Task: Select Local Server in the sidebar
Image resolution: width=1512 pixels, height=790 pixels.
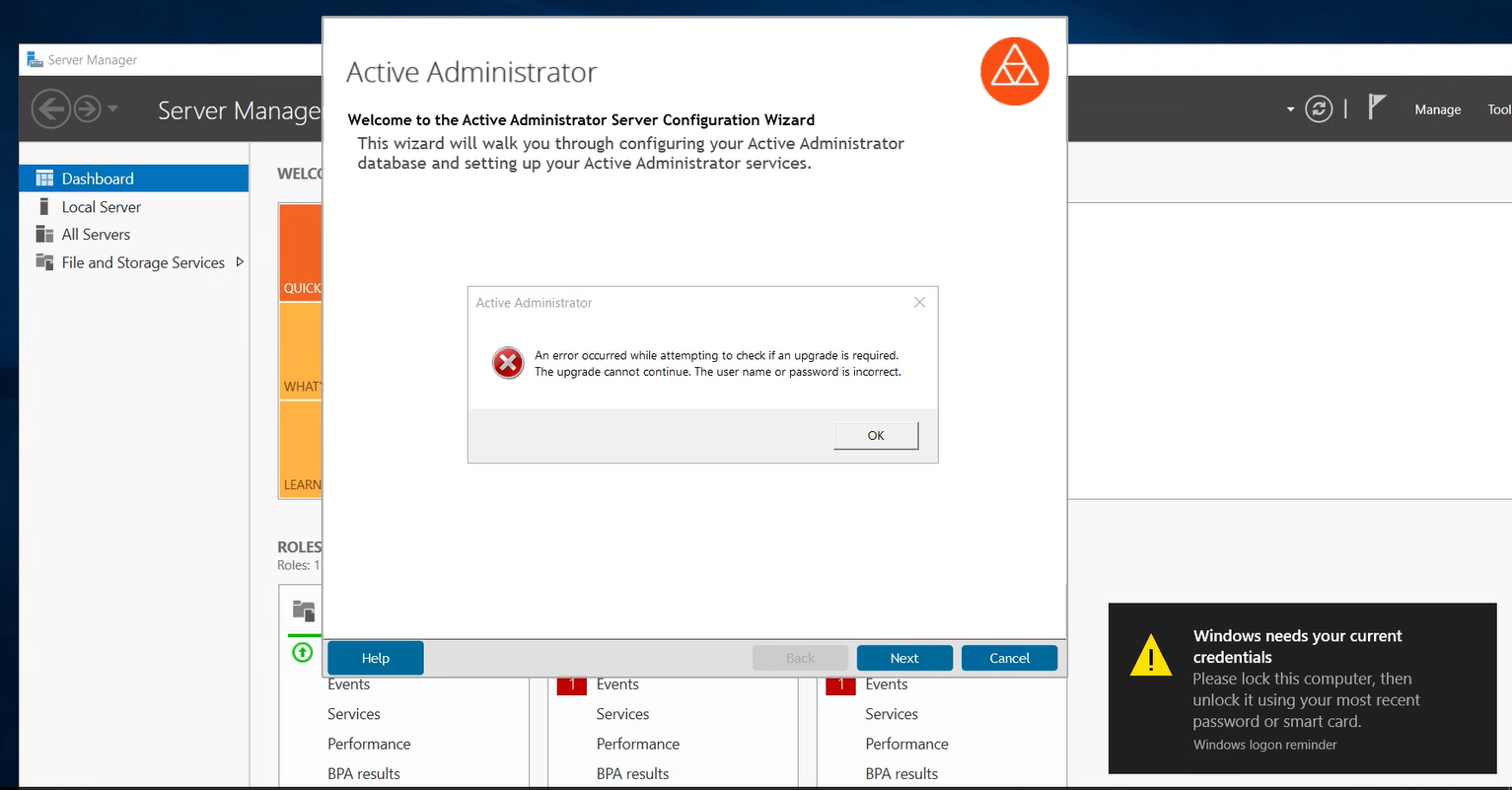Action: pos(101,207)
